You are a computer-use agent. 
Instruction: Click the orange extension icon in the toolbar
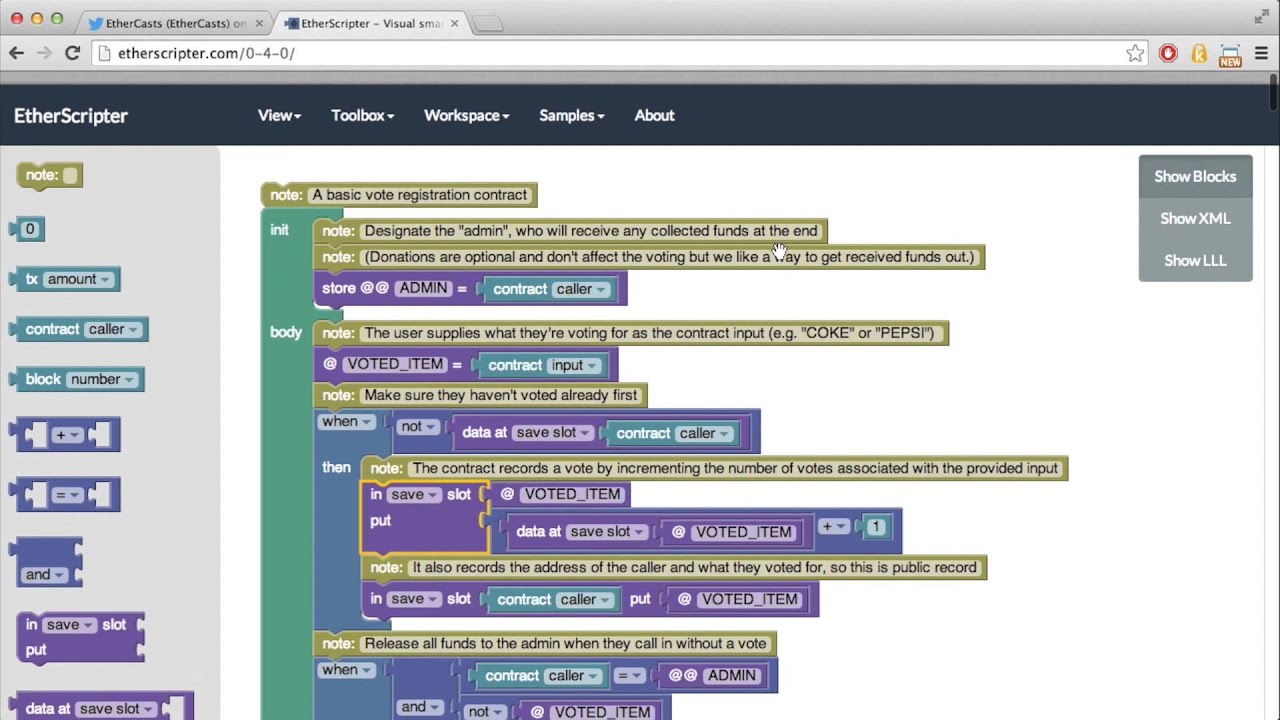click(1199, 53)
